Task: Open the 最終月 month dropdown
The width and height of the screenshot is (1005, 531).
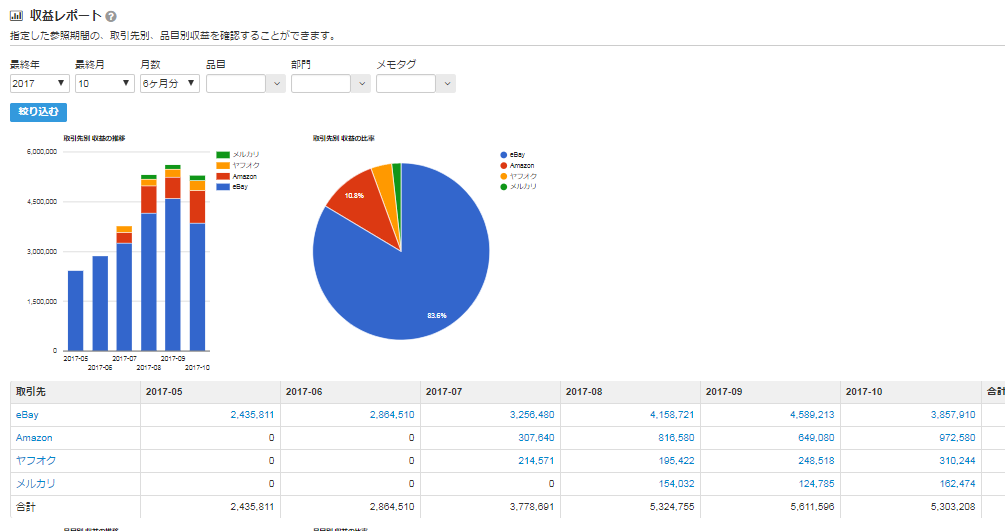Action: 105,84
